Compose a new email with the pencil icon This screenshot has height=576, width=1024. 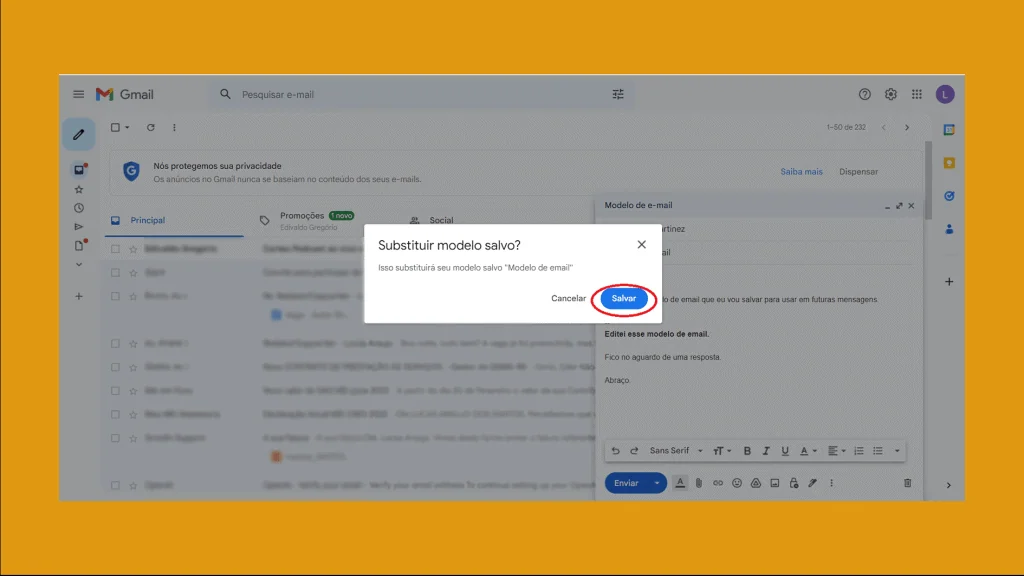pos(78,133)
